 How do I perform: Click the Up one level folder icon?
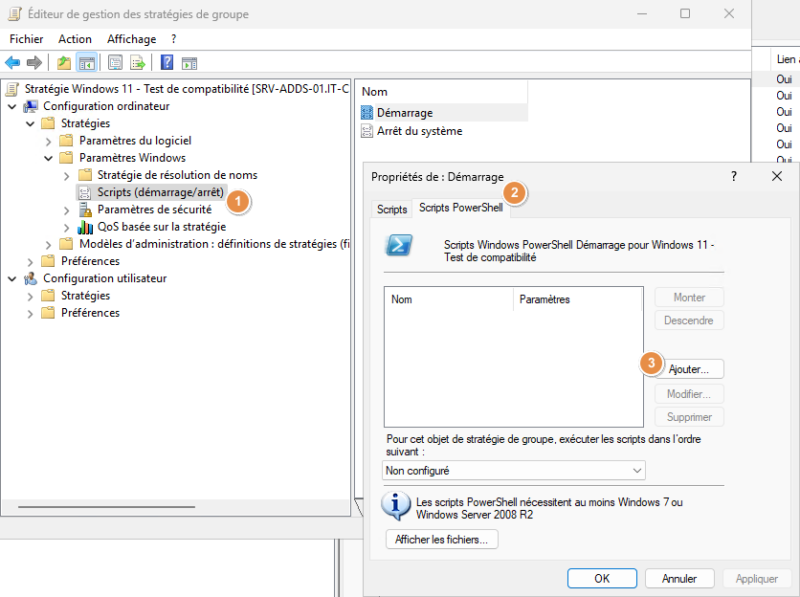64,63
